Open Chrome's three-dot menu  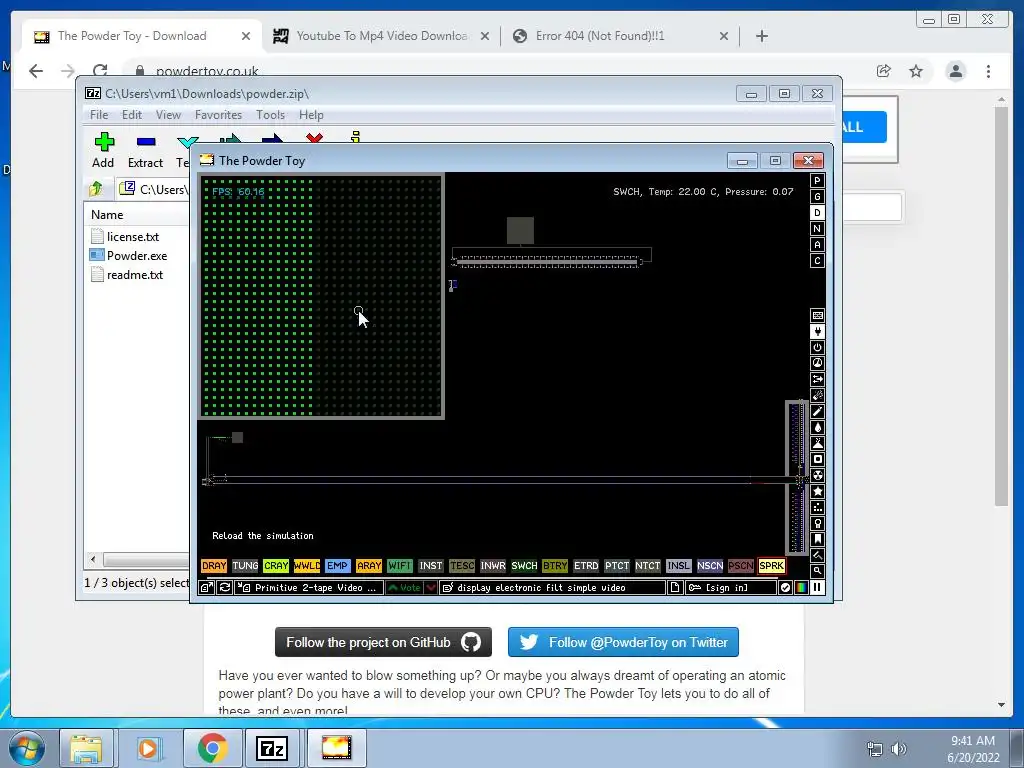point(988,71)
